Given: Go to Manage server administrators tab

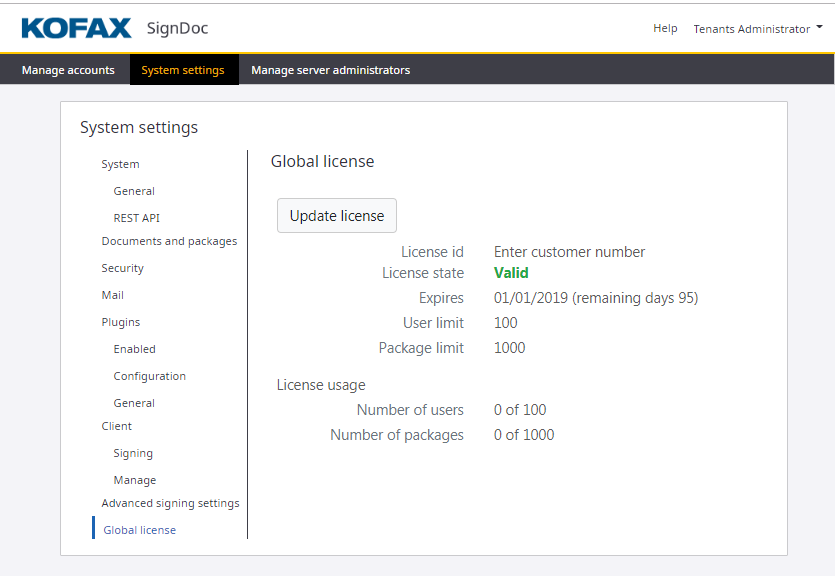Looking at the screenshot, I should click(330, 70).
